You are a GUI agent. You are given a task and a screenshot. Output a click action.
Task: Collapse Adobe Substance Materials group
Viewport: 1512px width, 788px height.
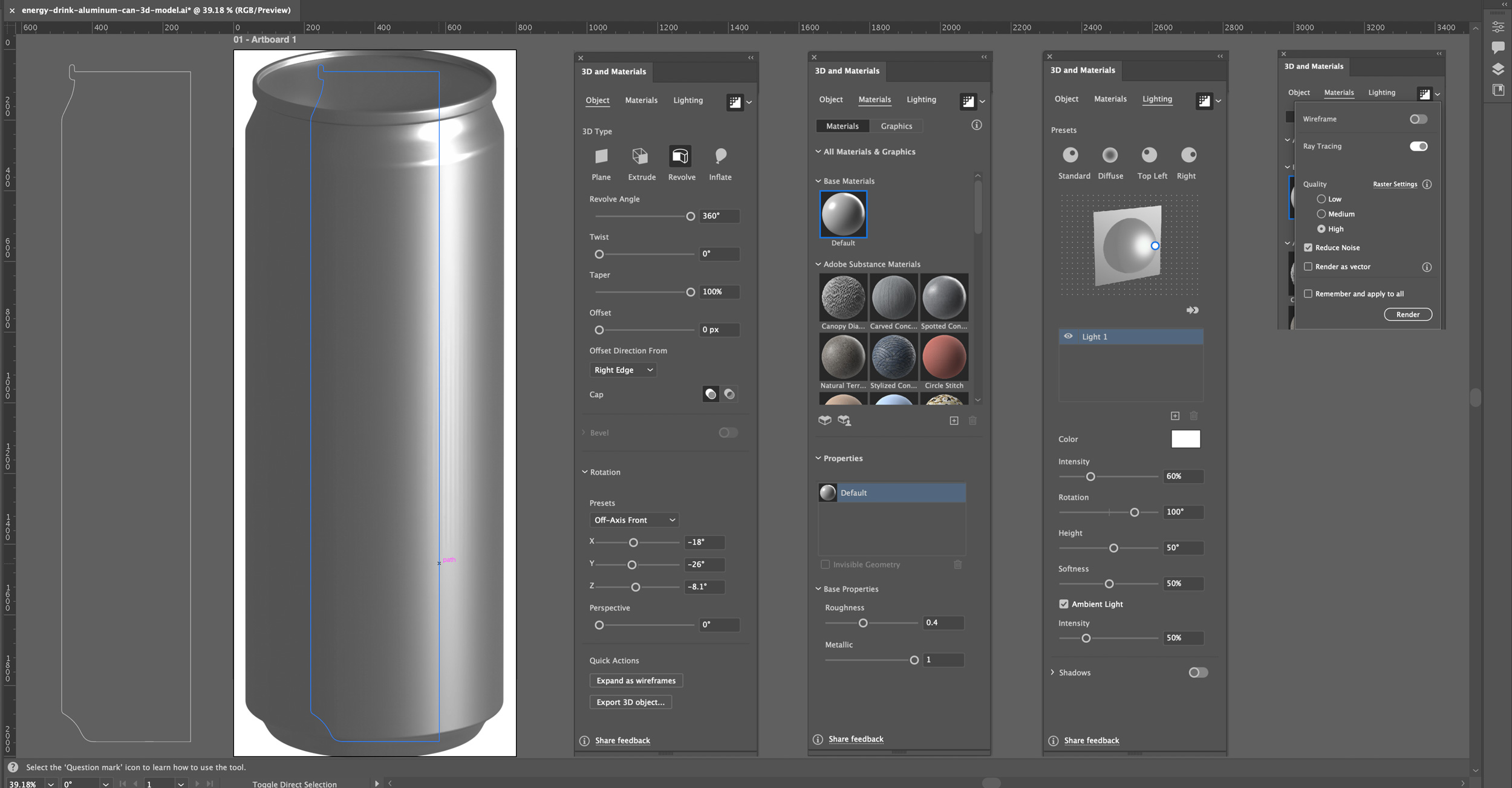pos(818,264)
